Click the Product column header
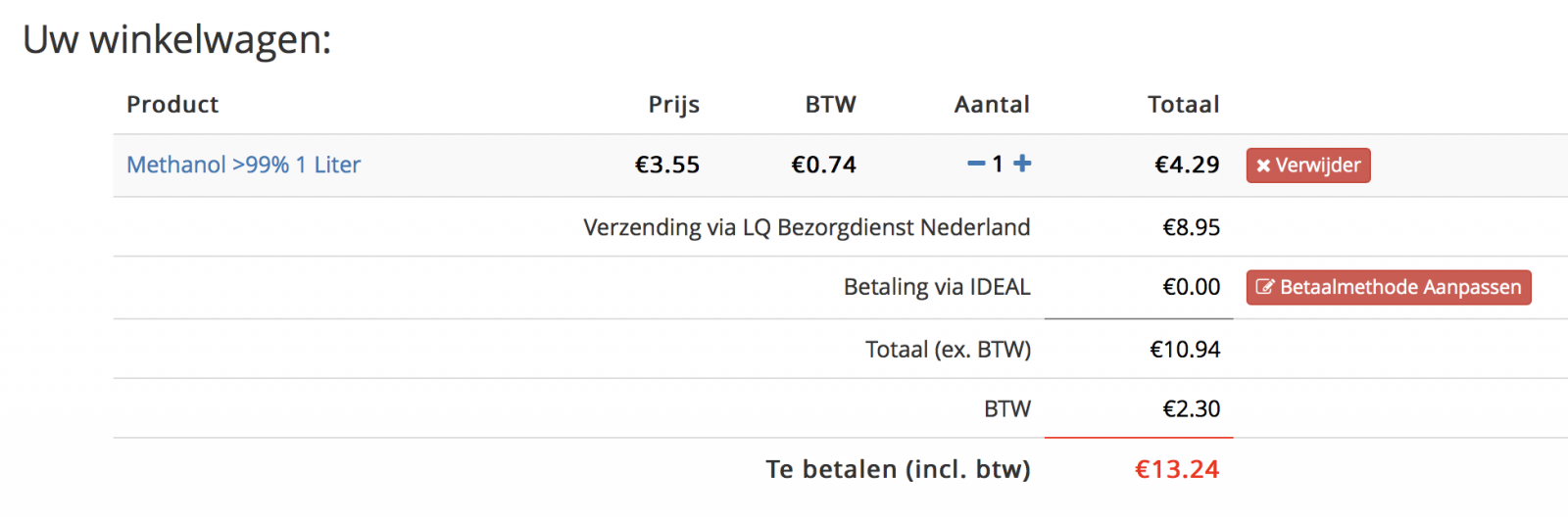Image resolution: width=1568 pixels, height=522 pixels. click(x=172, y=104)
